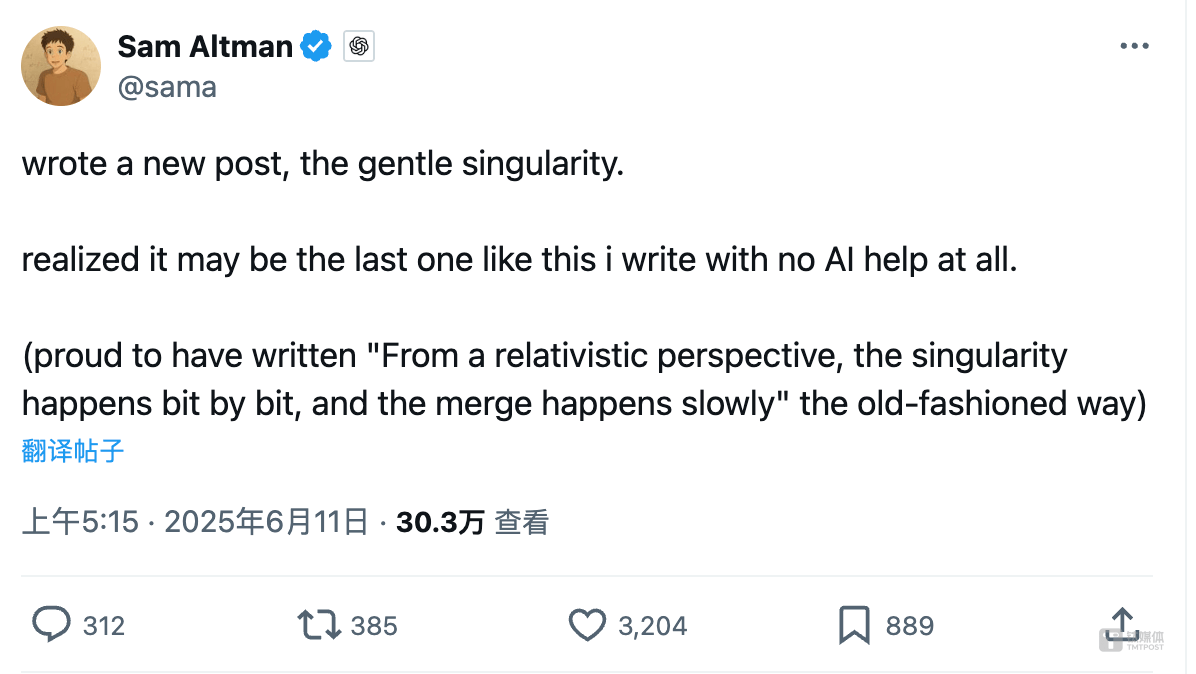Click the Sam Altman display name
Image resolution: width=1196 pixels, height=674 pixels.
point(205,47)
